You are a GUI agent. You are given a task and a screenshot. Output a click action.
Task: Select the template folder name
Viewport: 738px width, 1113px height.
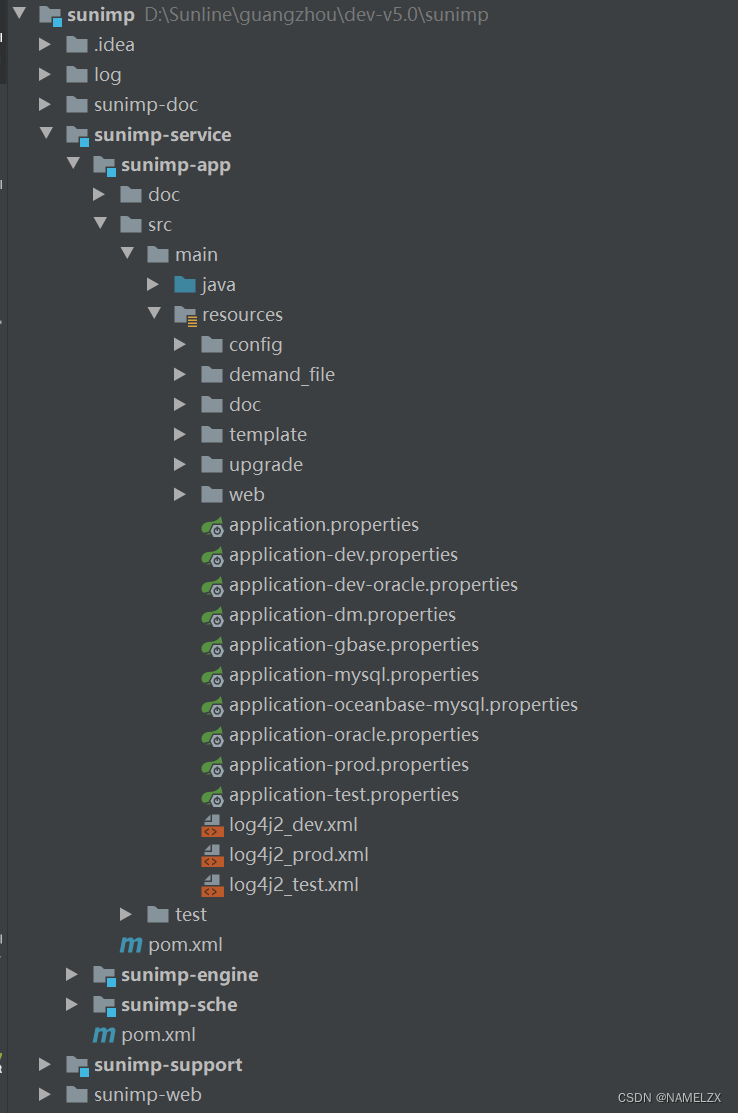point(268,434)
